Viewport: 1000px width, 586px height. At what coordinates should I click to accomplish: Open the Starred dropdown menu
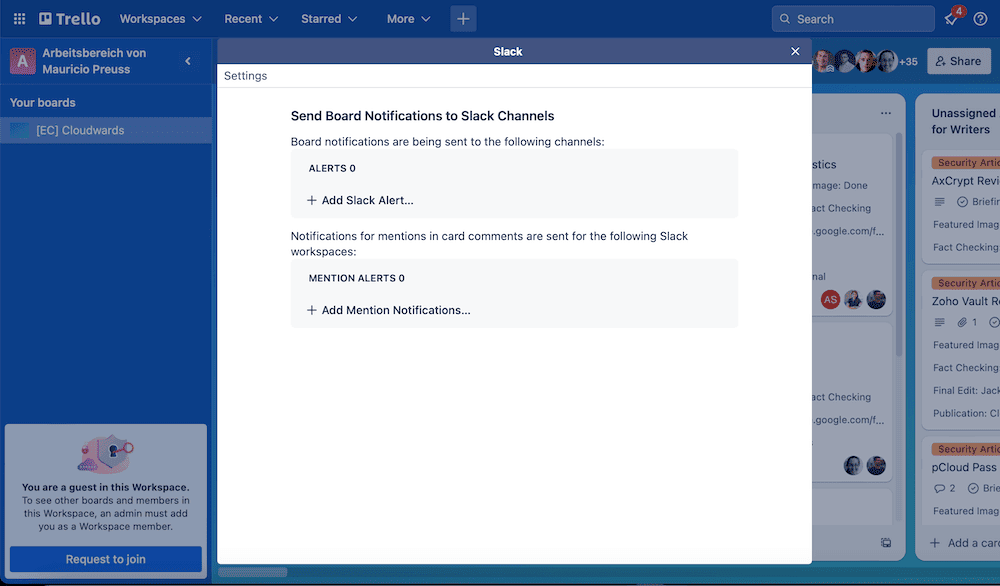(x=329, y=19)
